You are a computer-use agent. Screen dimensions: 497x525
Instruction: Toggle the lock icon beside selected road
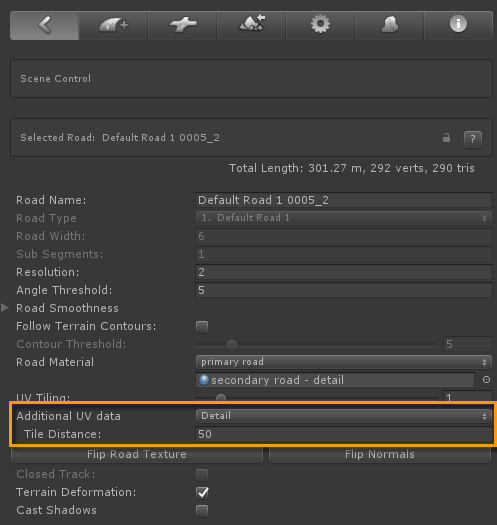(446, 138)
